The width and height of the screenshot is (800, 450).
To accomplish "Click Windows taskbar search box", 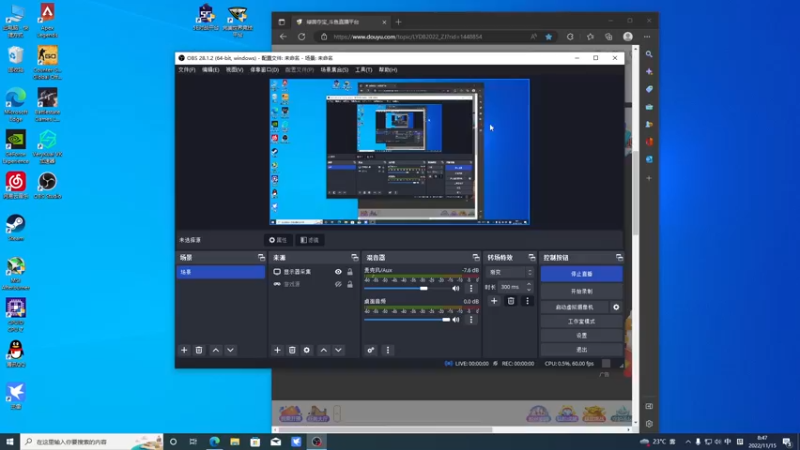I will (92, 442).
